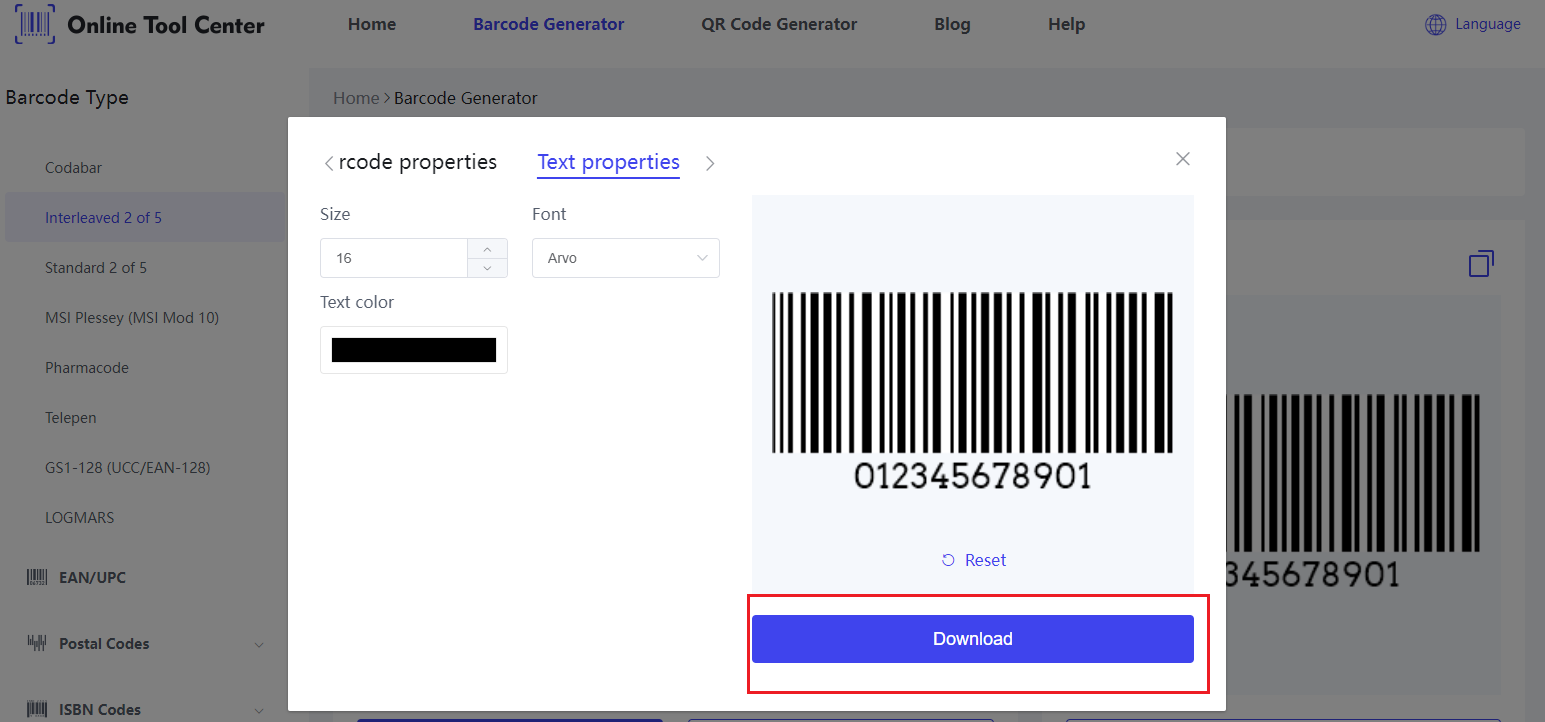Click the Barcode Generator breadcrumb text

pyautogui.click(x=466, y=98)
